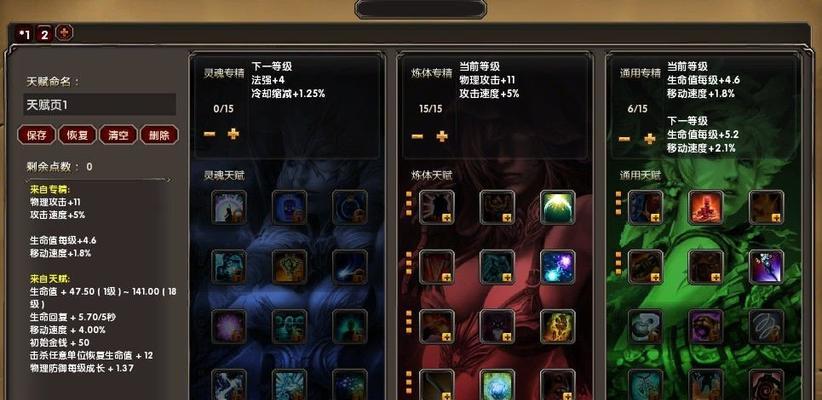The image size is (822, 400).
Task: Click the 清空 button to clear talents
Action: (118, 135)
